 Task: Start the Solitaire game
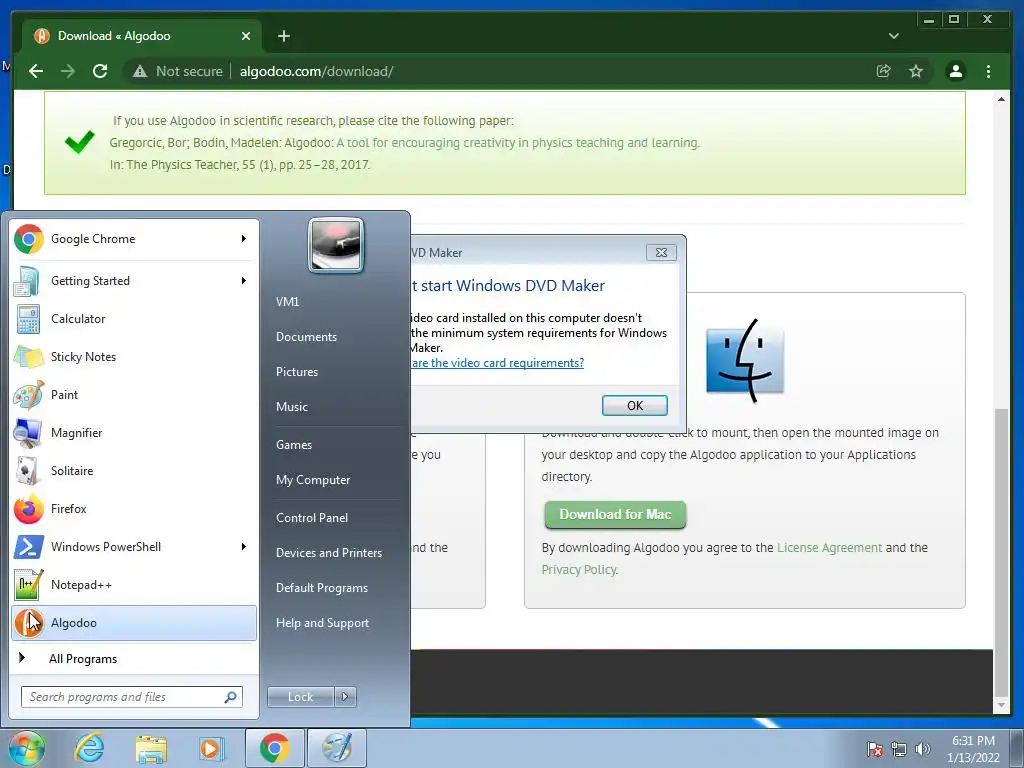point(134,471)
